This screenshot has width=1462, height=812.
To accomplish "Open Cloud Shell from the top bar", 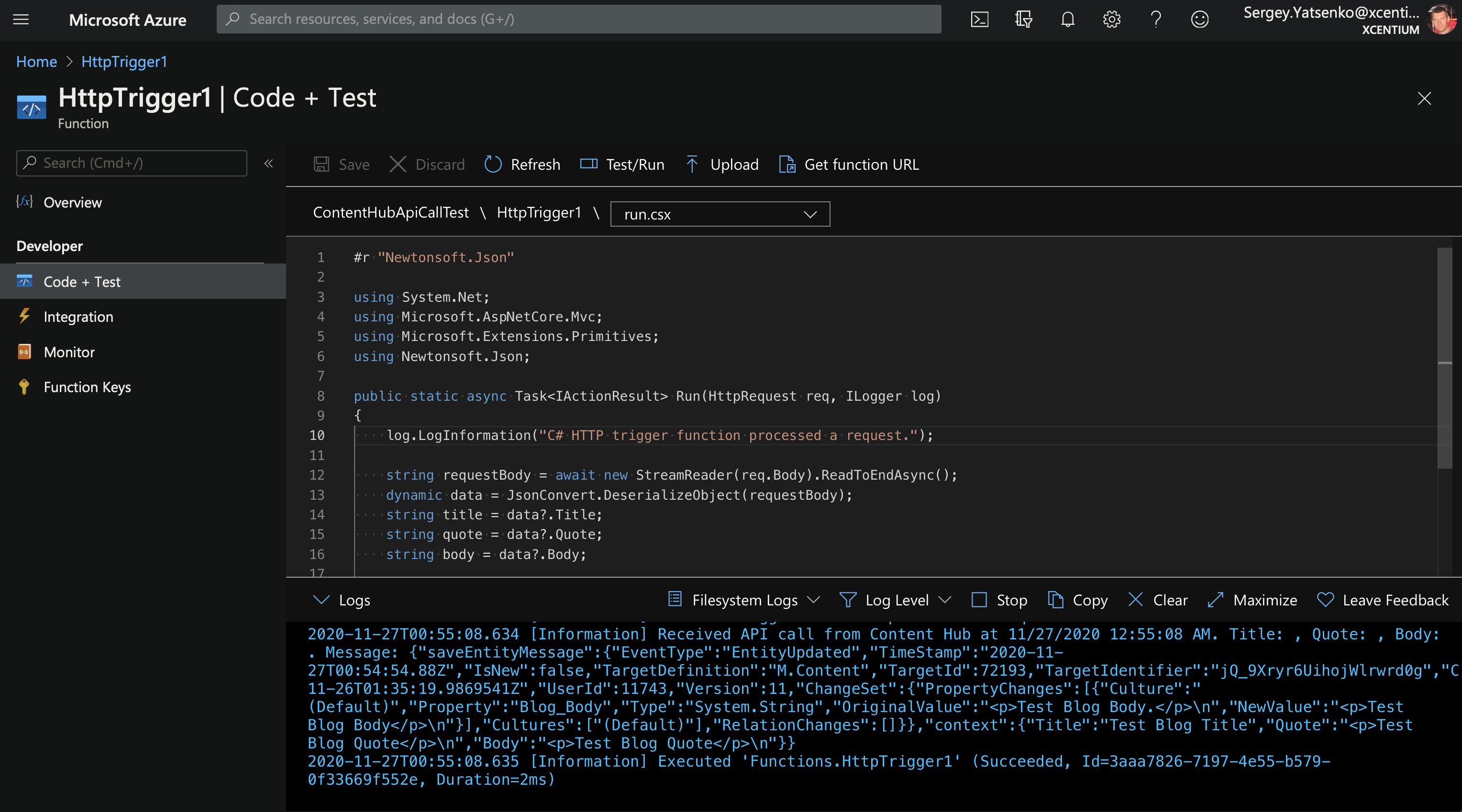I will point(980,20).
